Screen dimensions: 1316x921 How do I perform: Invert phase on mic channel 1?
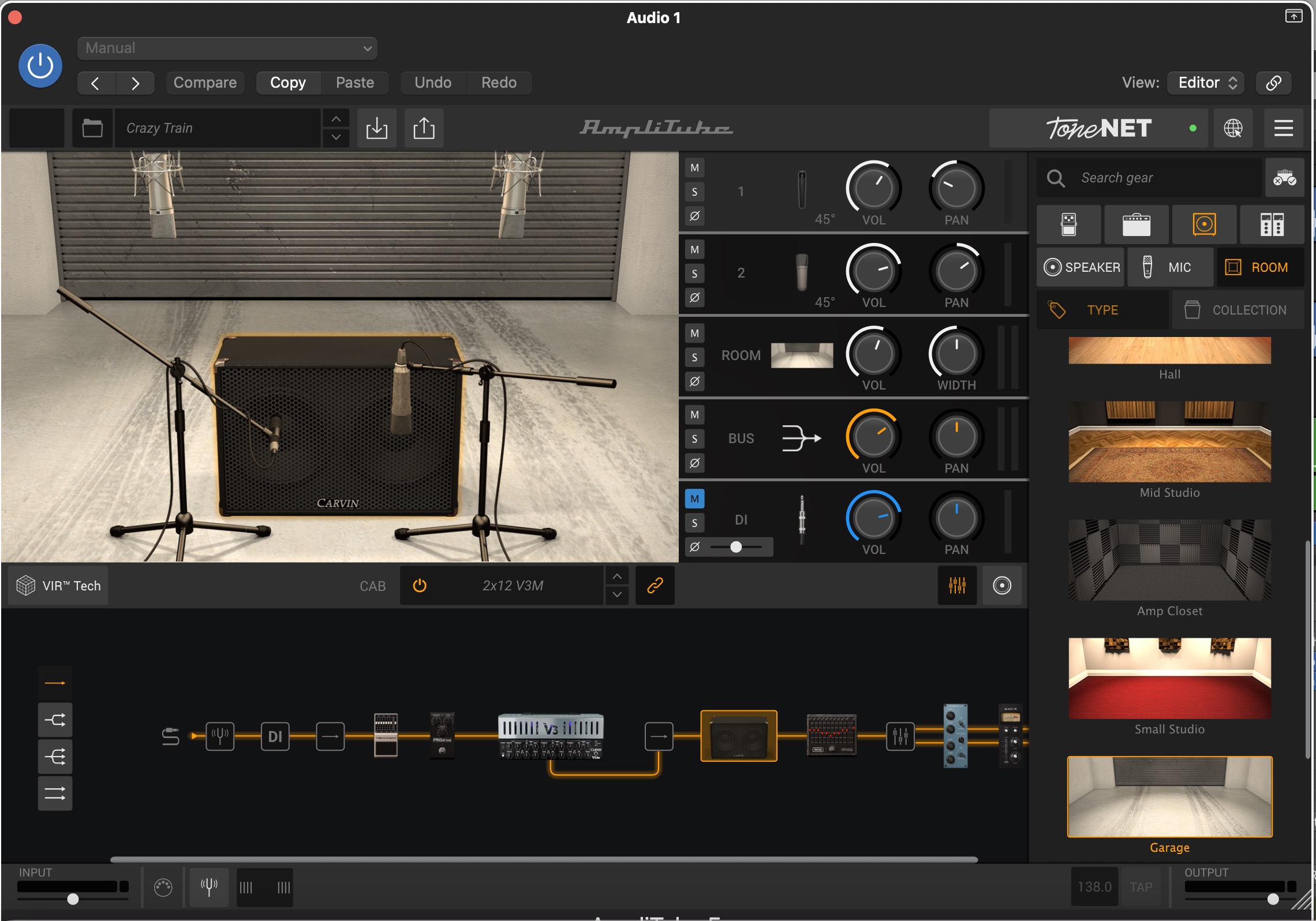[694, 216]
